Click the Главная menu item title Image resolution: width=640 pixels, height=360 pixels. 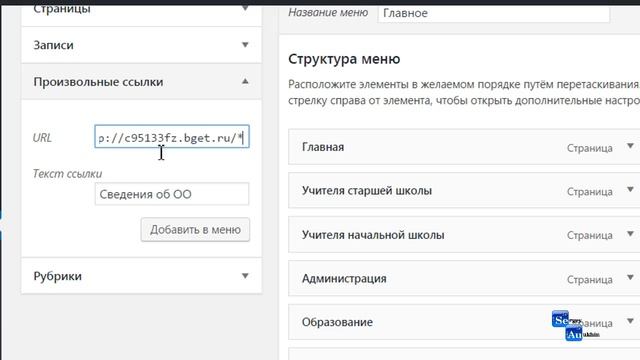[x=323, y=147]
